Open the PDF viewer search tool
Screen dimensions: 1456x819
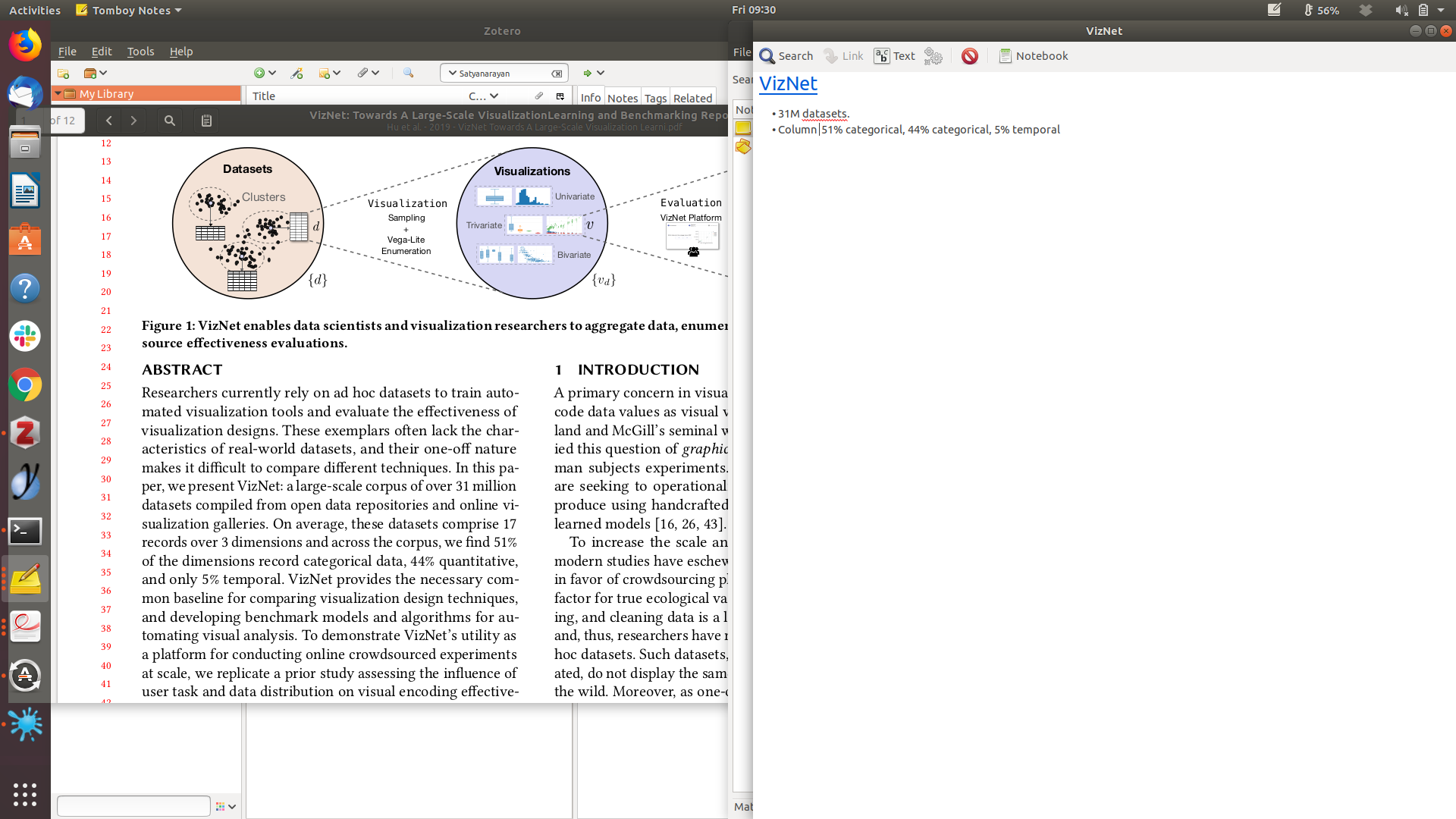[170, 121]
